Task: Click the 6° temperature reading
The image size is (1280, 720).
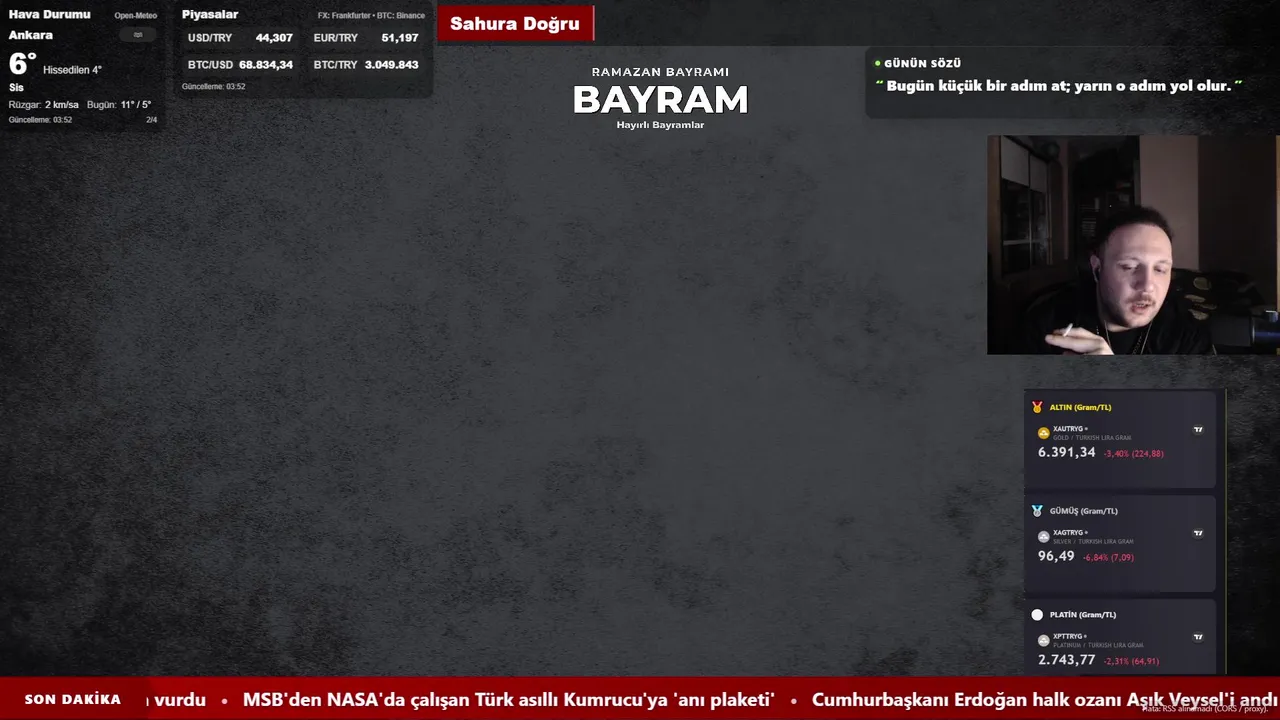Action: point(22,64)
